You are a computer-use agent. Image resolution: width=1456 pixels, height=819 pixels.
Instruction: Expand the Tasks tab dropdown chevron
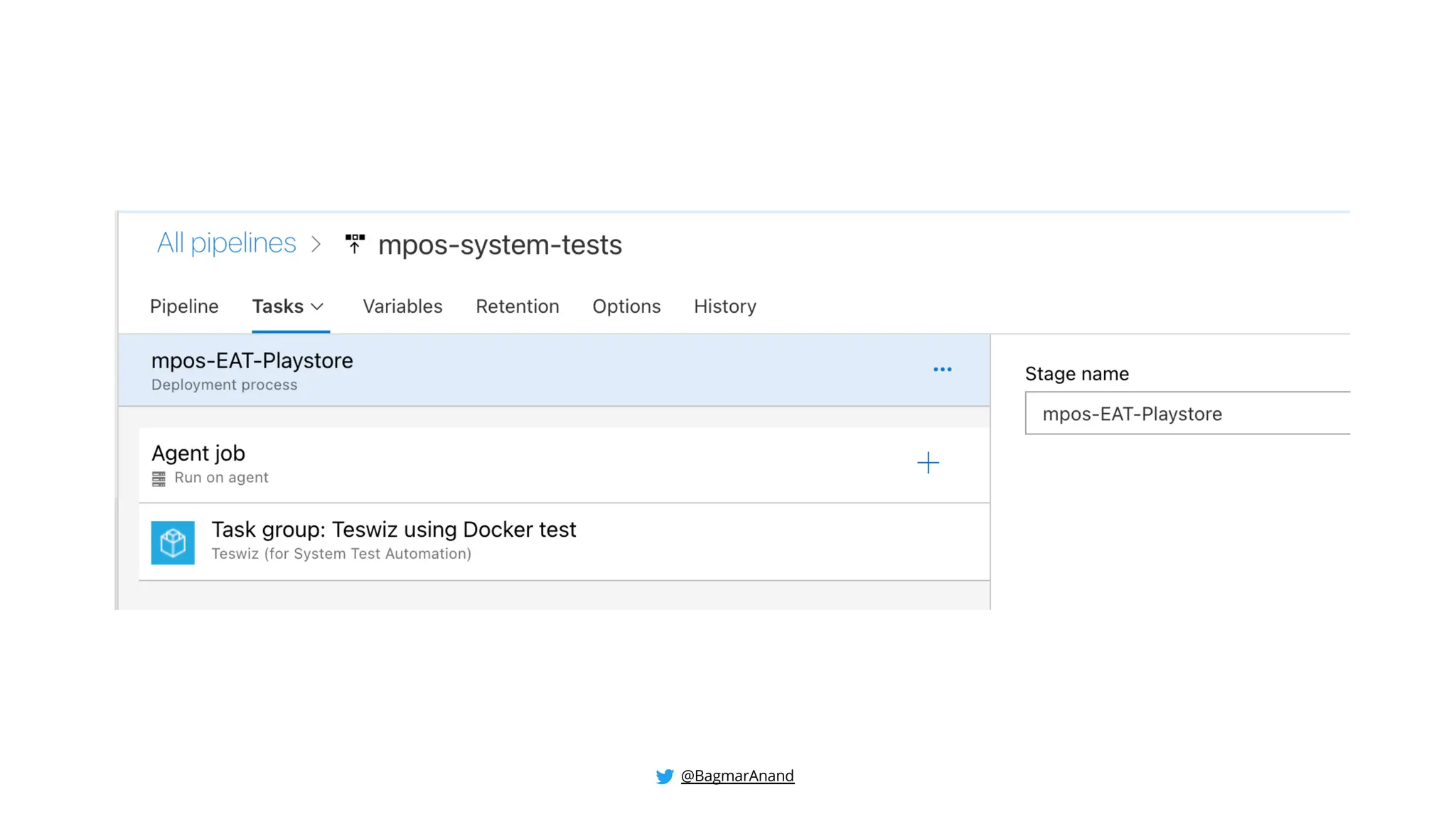coord(318,306)
